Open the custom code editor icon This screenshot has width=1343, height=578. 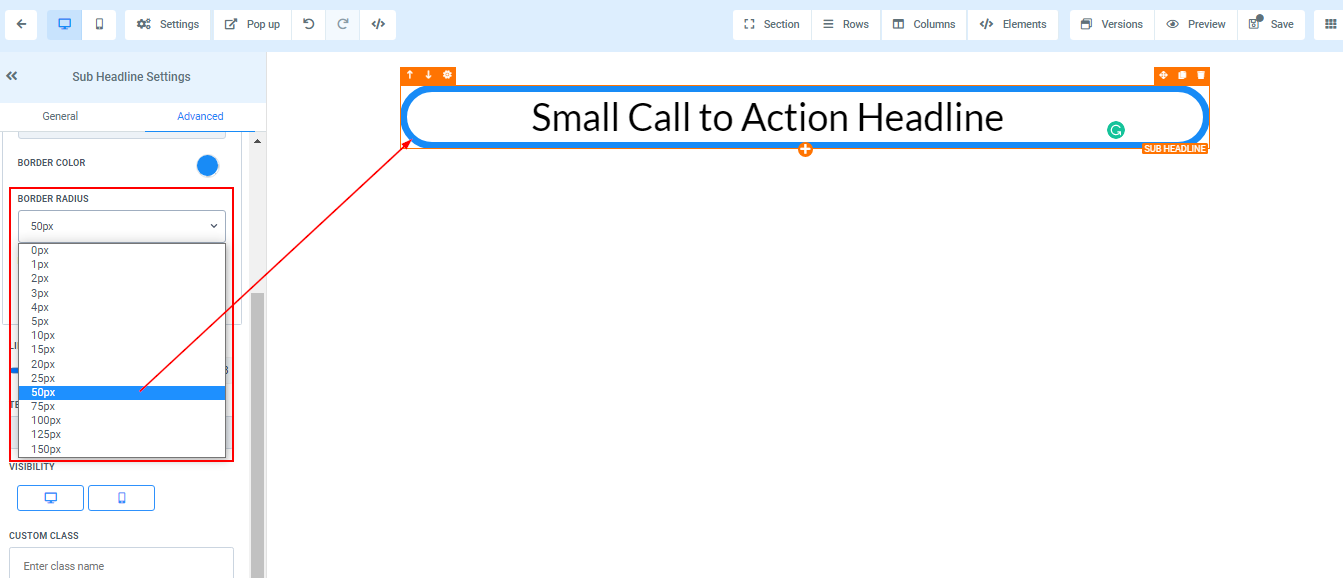pyautogui.click(x=377, y=24)
